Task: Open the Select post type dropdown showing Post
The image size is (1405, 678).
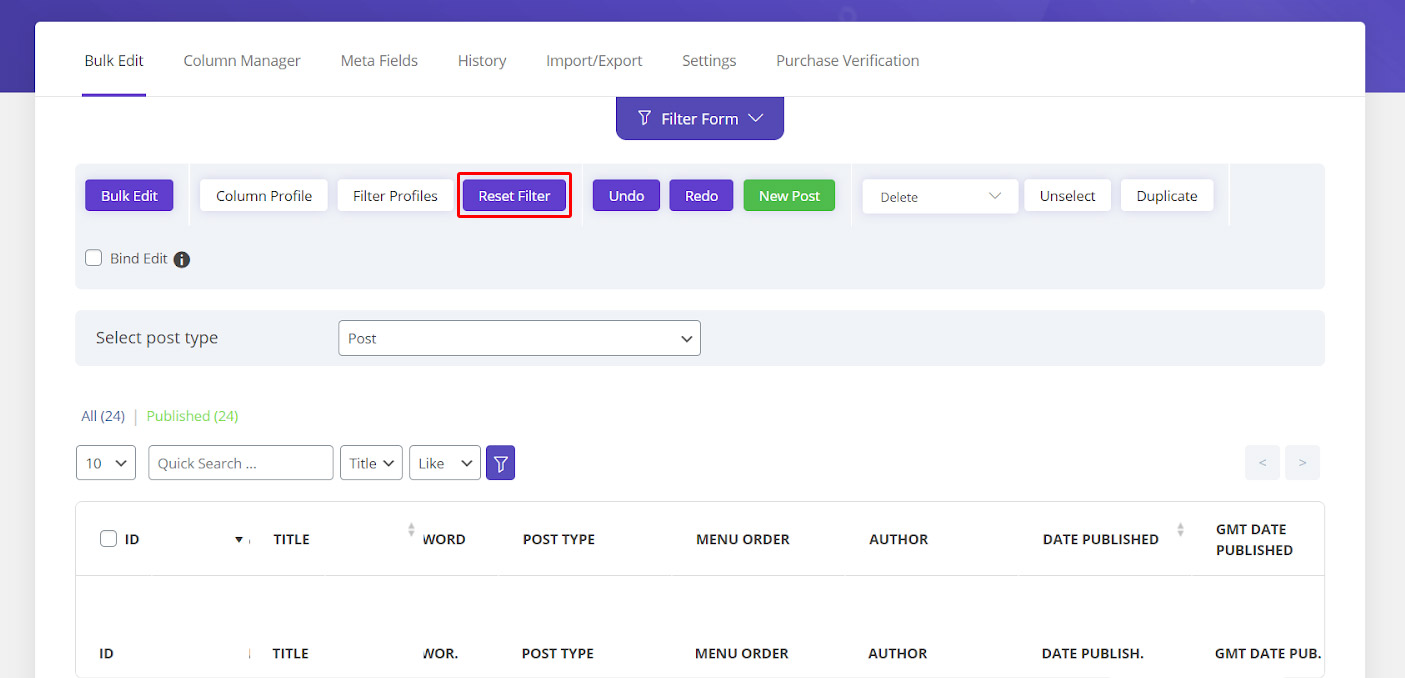Action: click(519, 338)
